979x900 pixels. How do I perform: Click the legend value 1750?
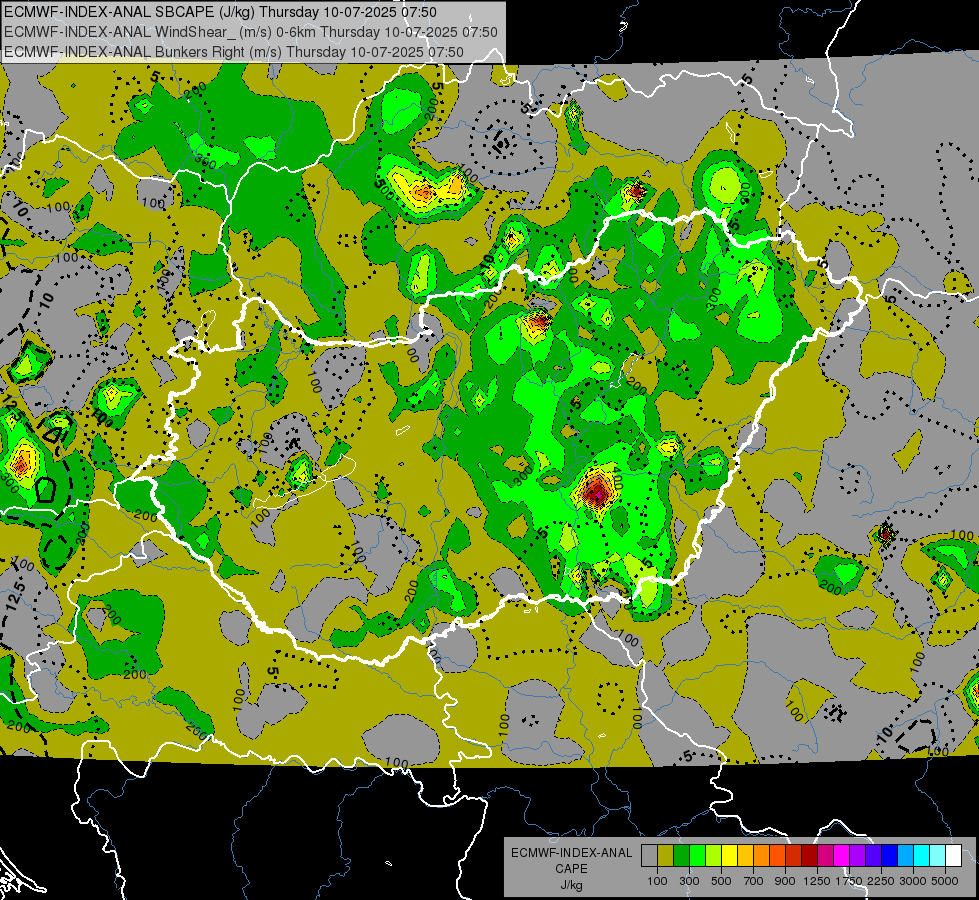(x=849, y=881)
